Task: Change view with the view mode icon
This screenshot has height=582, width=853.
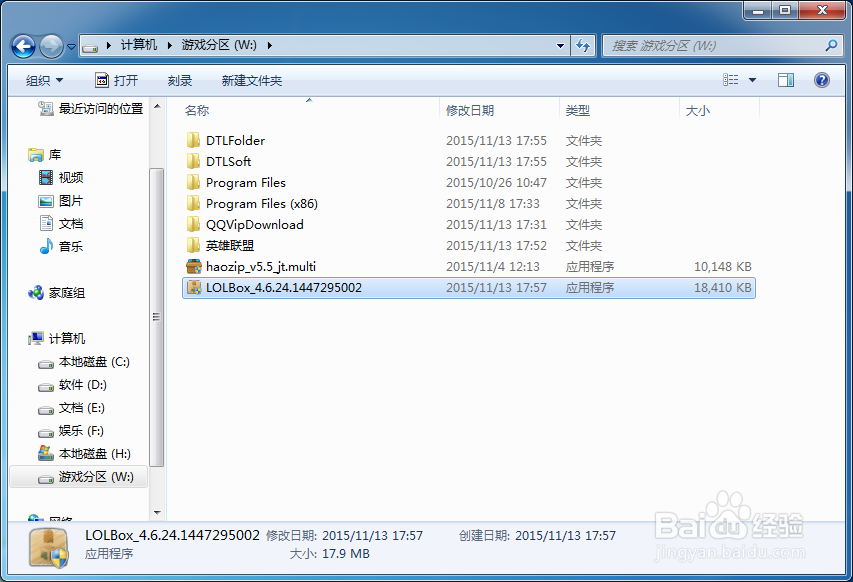Action: (x=731, y=81)
